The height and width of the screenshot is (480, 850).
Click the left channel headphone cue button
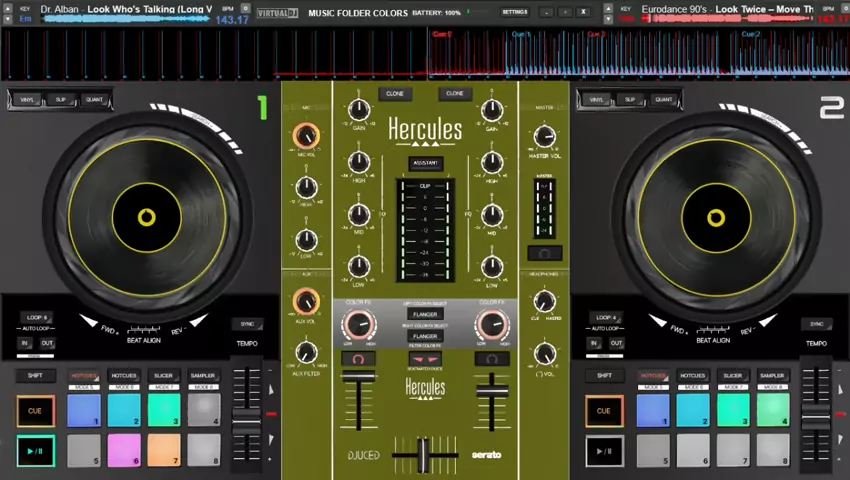pos(358,359)
